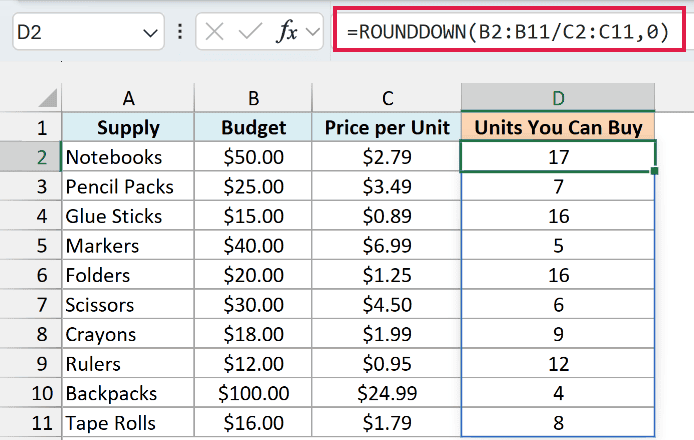
Task: Click the $2.79 price cell
Action: tap(387, 157)
